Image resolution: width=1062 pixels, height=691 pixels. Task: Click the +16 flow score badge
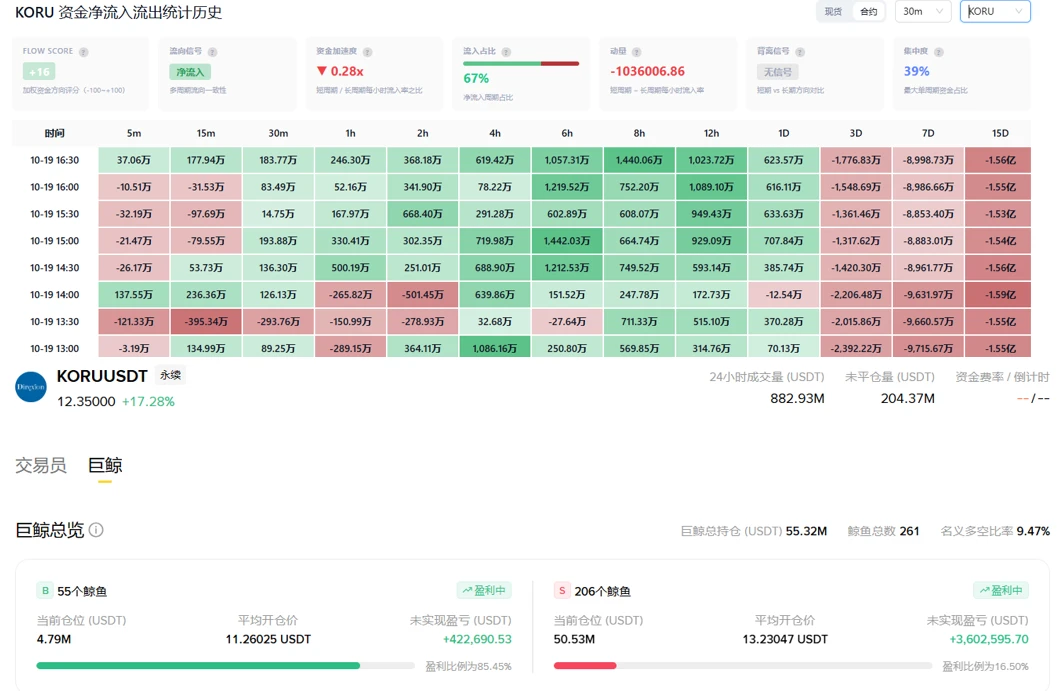39,72
